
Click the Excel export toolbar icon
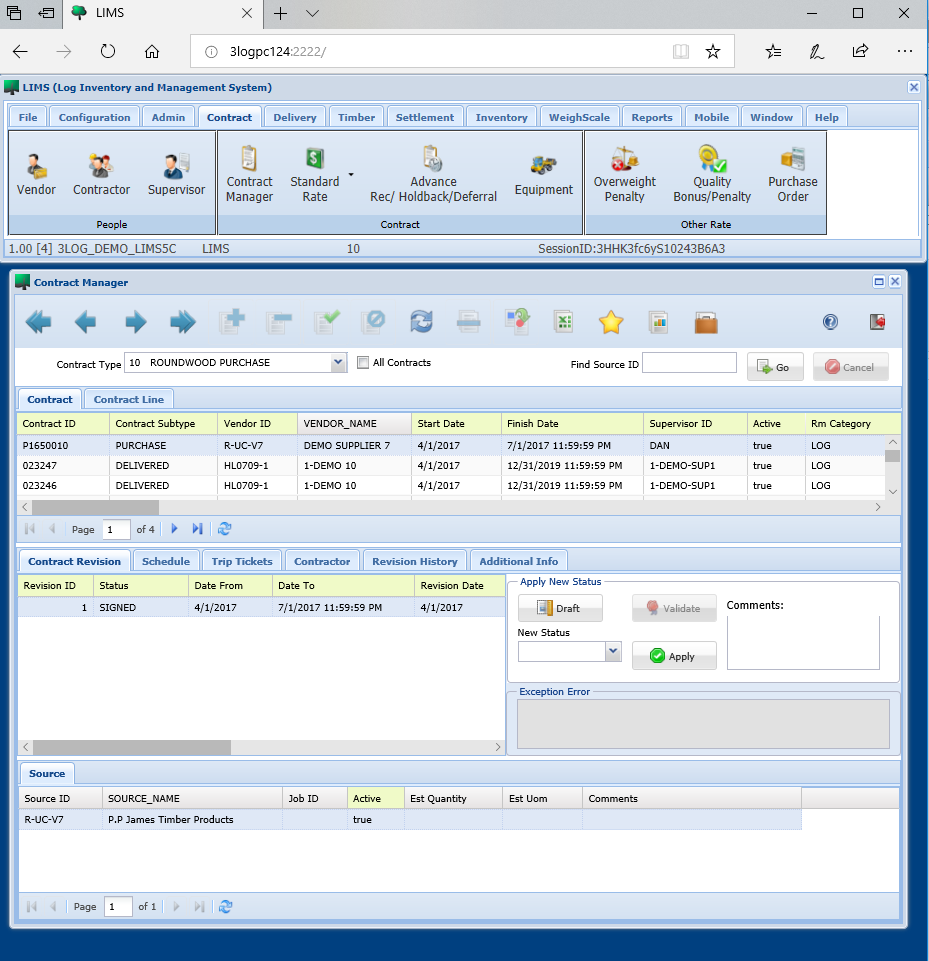click(564, 322)
